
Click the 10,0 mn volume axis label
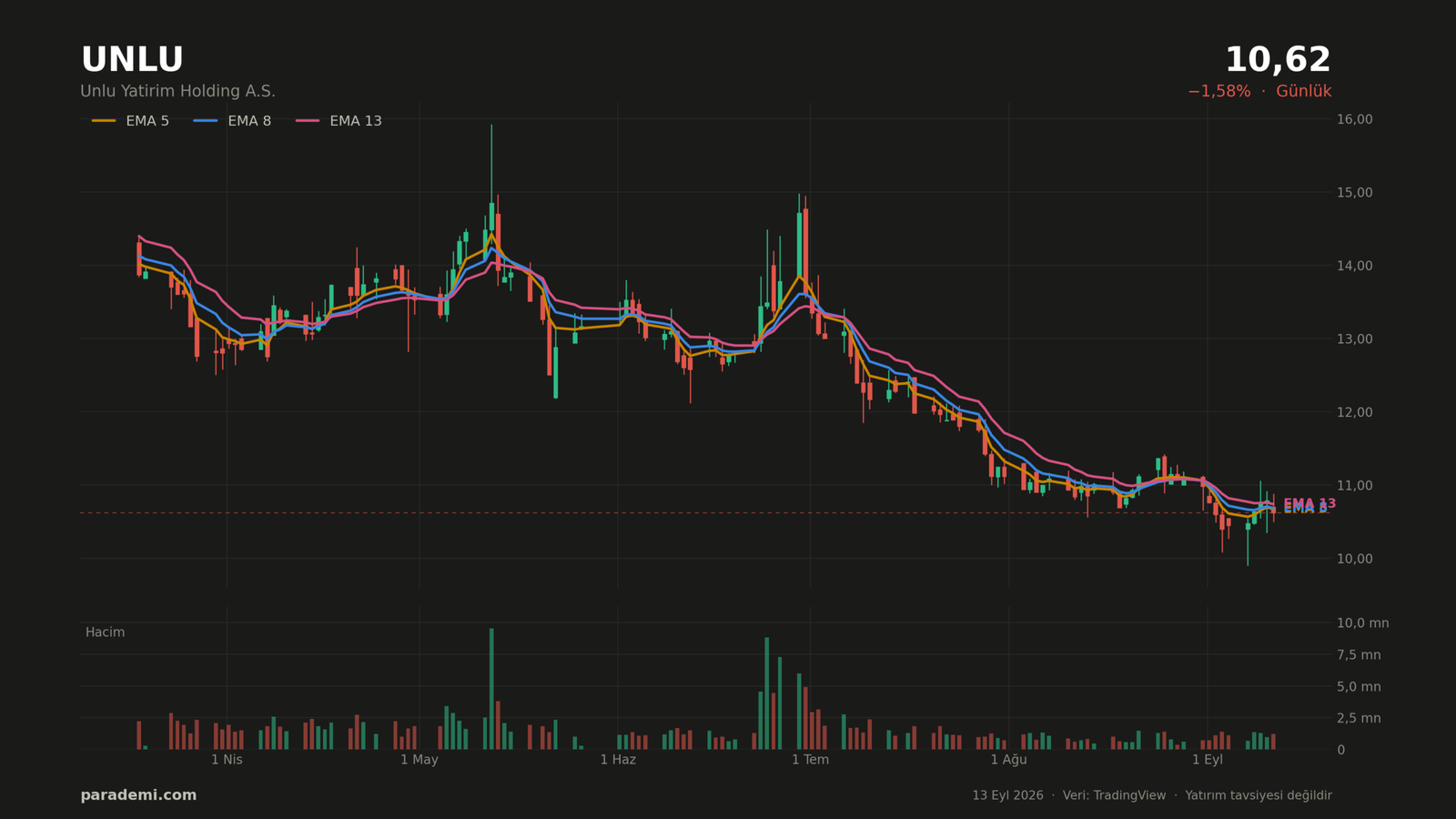click(1362, 623)
